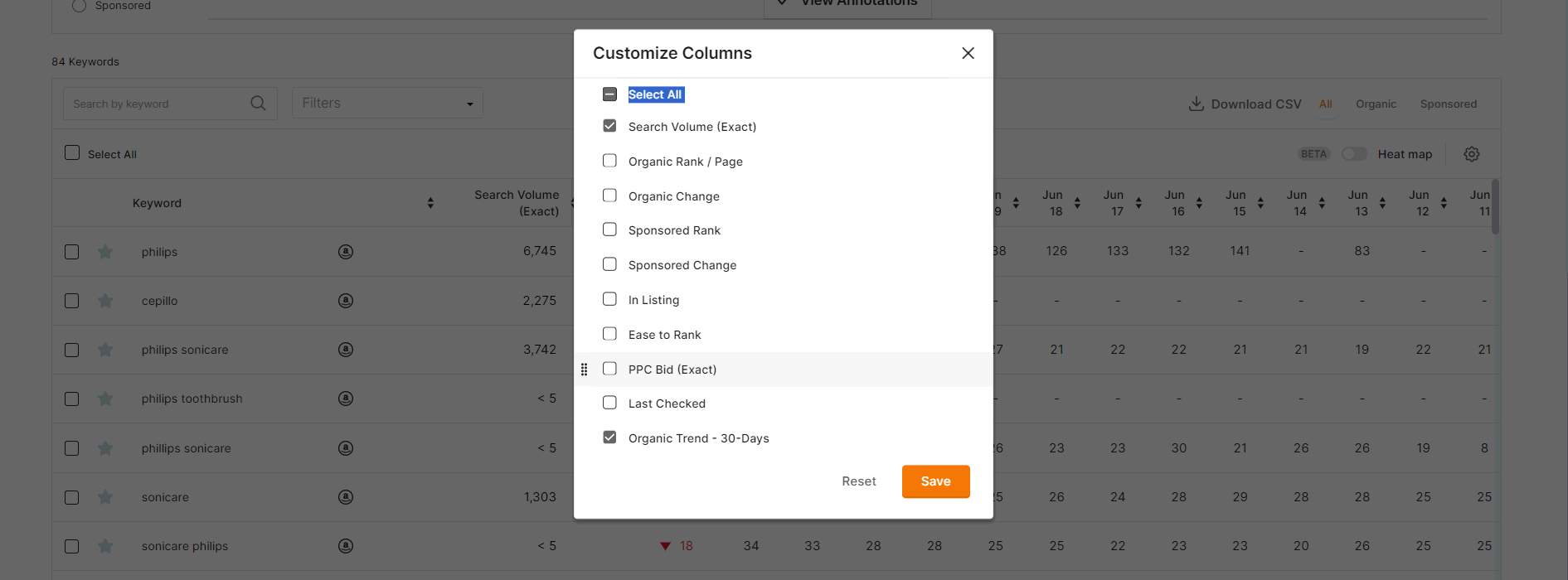Open Amazon search for philips keyword
1568x580 pixels.
(x=346, y=252)
